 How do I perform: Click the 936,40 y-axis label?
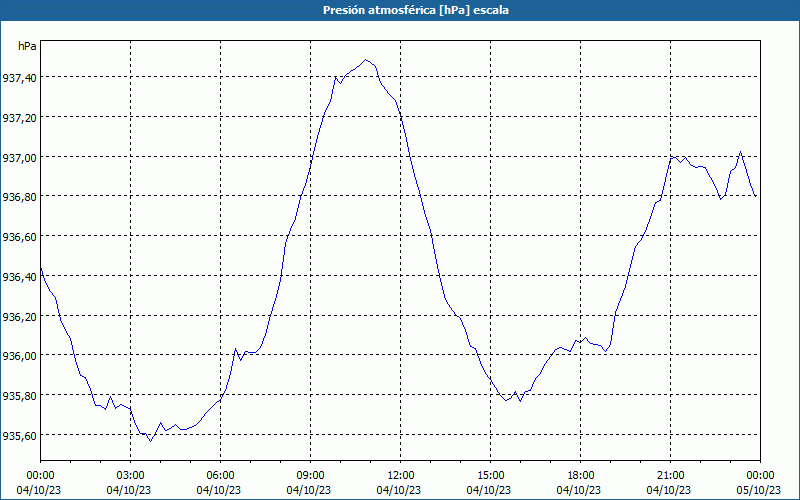(x=19, y=277)
